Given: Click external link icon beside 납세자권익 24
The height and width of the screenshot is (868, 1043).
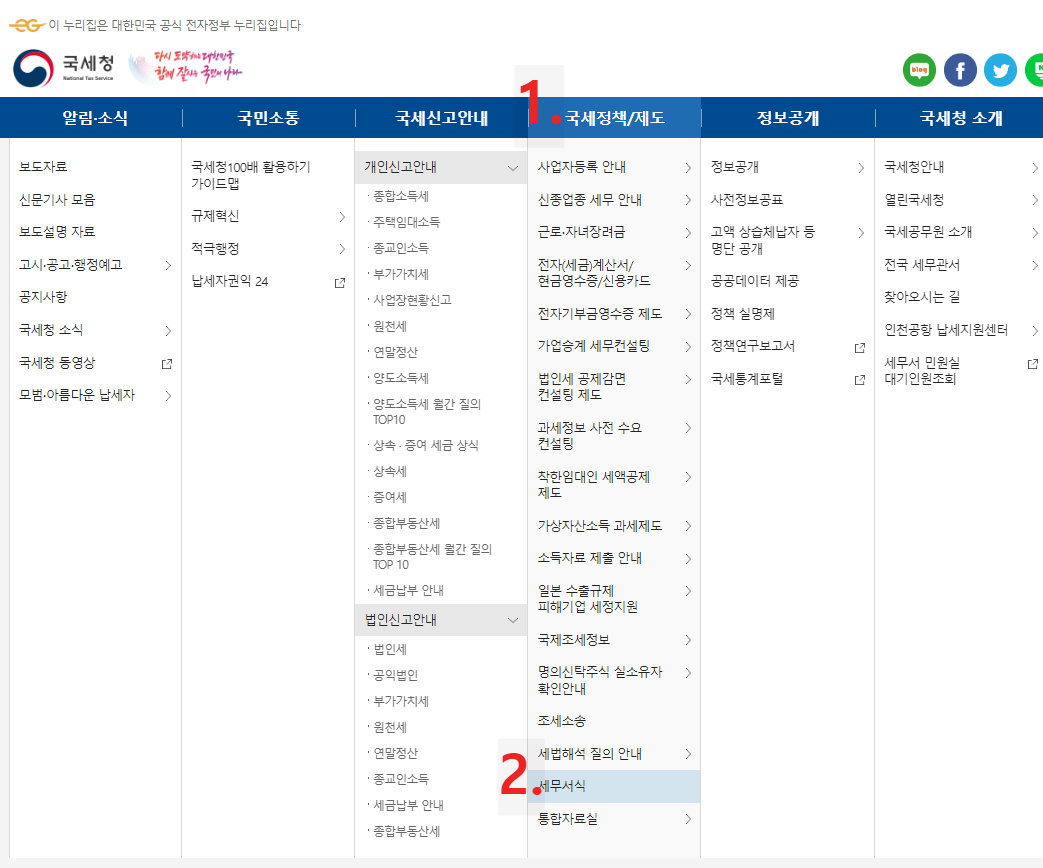Looking at the screenshot, I should 340,283.
